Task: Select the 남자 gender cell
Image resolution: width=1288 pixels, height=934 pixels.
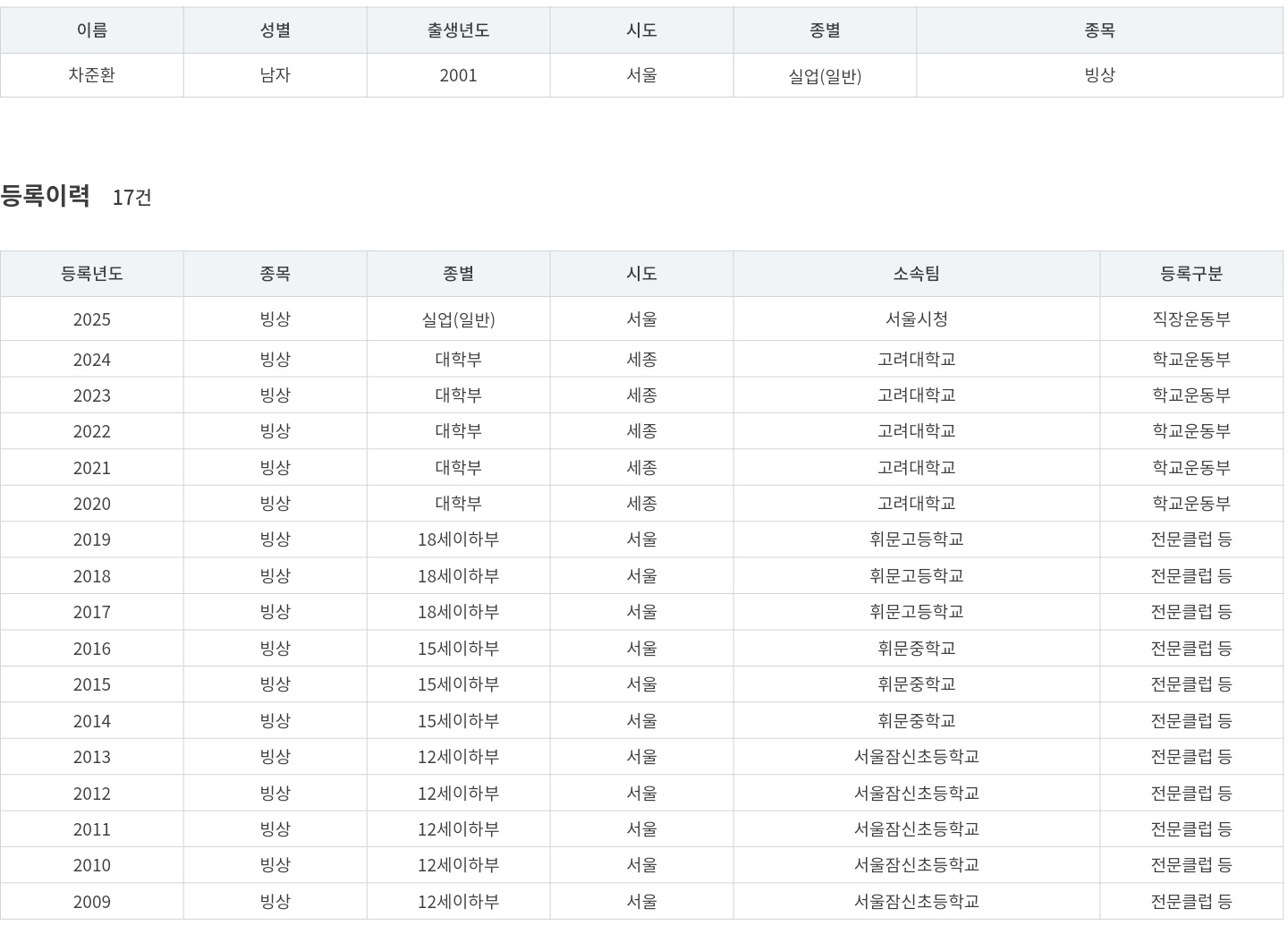Action: coord(275,75)
